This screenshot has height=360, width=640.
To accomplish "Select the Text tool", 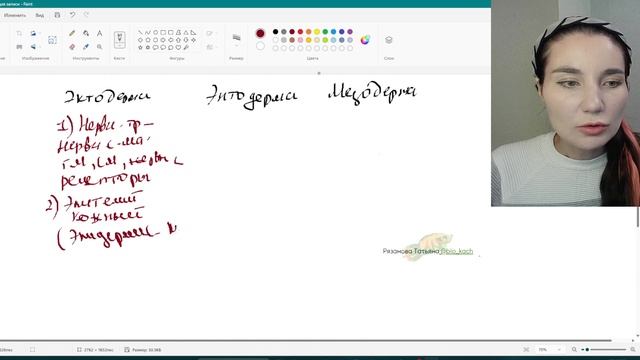I will tap(100, 33).
